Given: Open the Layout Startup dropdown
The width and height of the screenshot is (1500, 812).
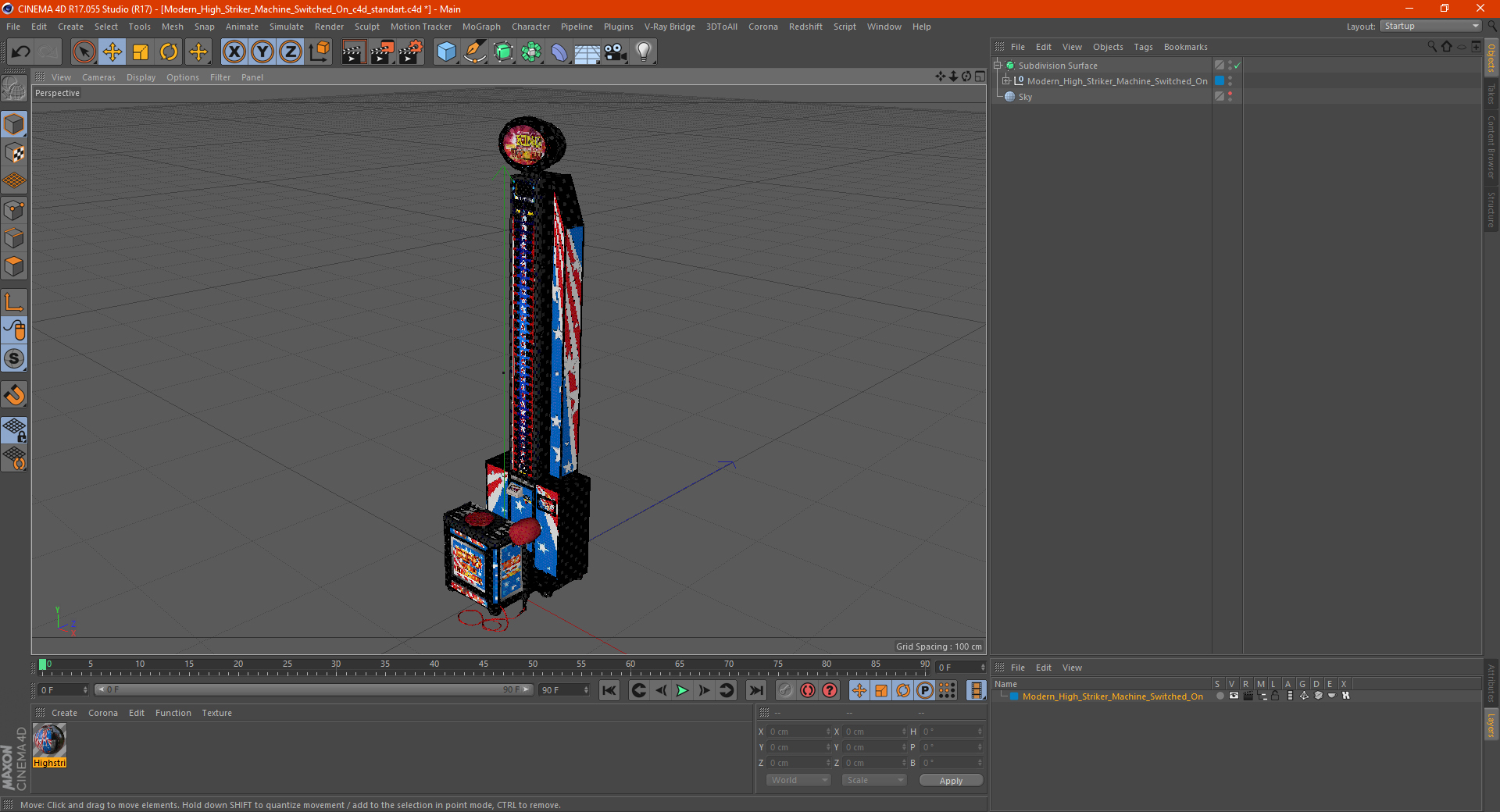Looking at the screenshot, I should coord(1430,26).
